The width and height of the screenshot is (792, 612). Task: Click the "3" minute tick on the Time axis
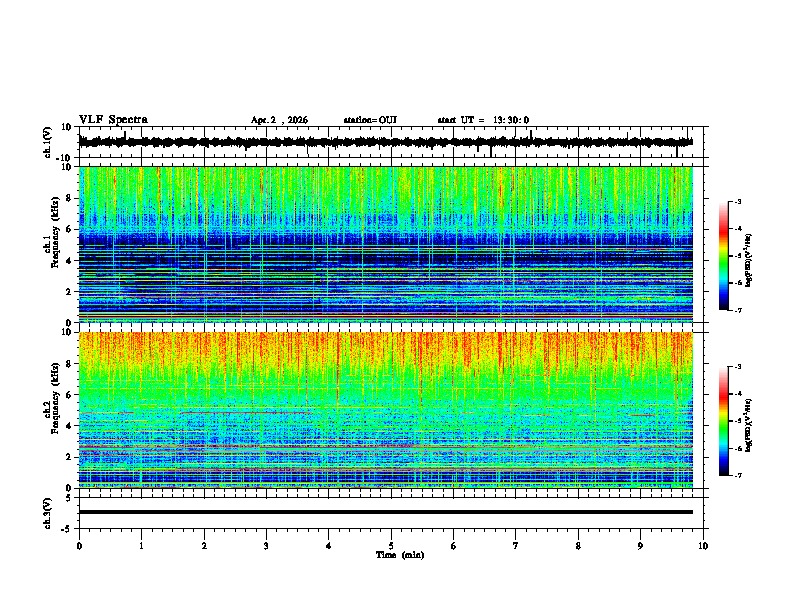coord(266,546)
